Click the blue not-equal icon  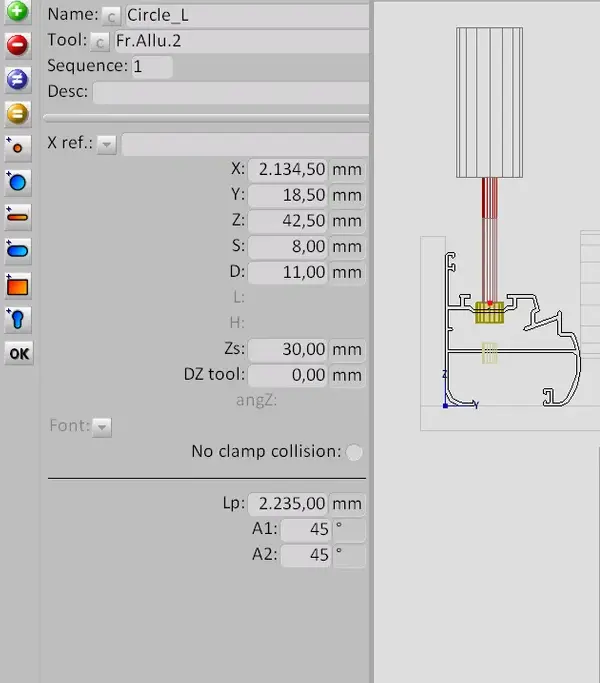(x=17, y=79)
